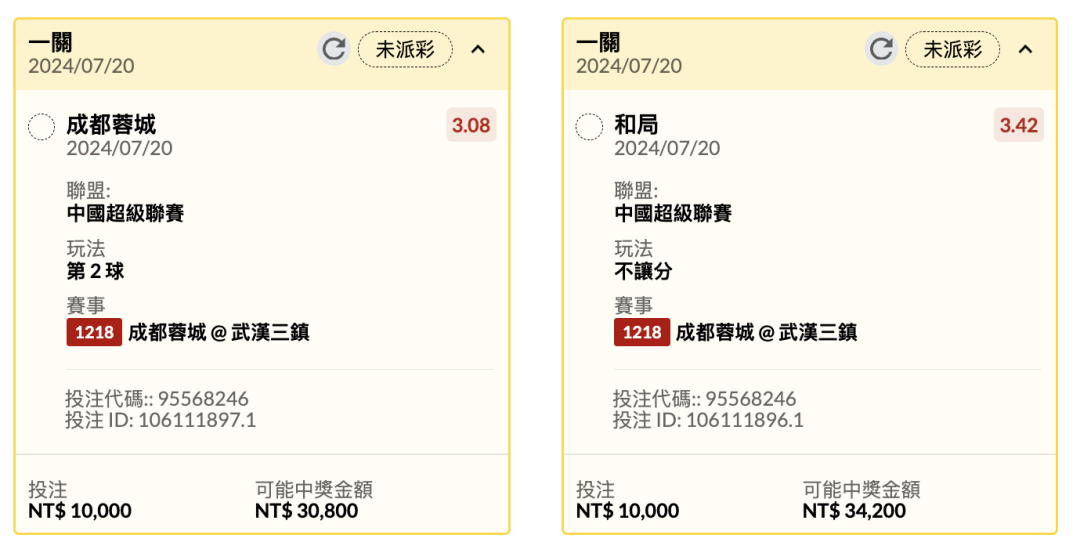Open 成都蓉城 @ 武漢三鎮 match in left card
The height and width of the screenshot is (553, 1080).
[x=219, y=333]
